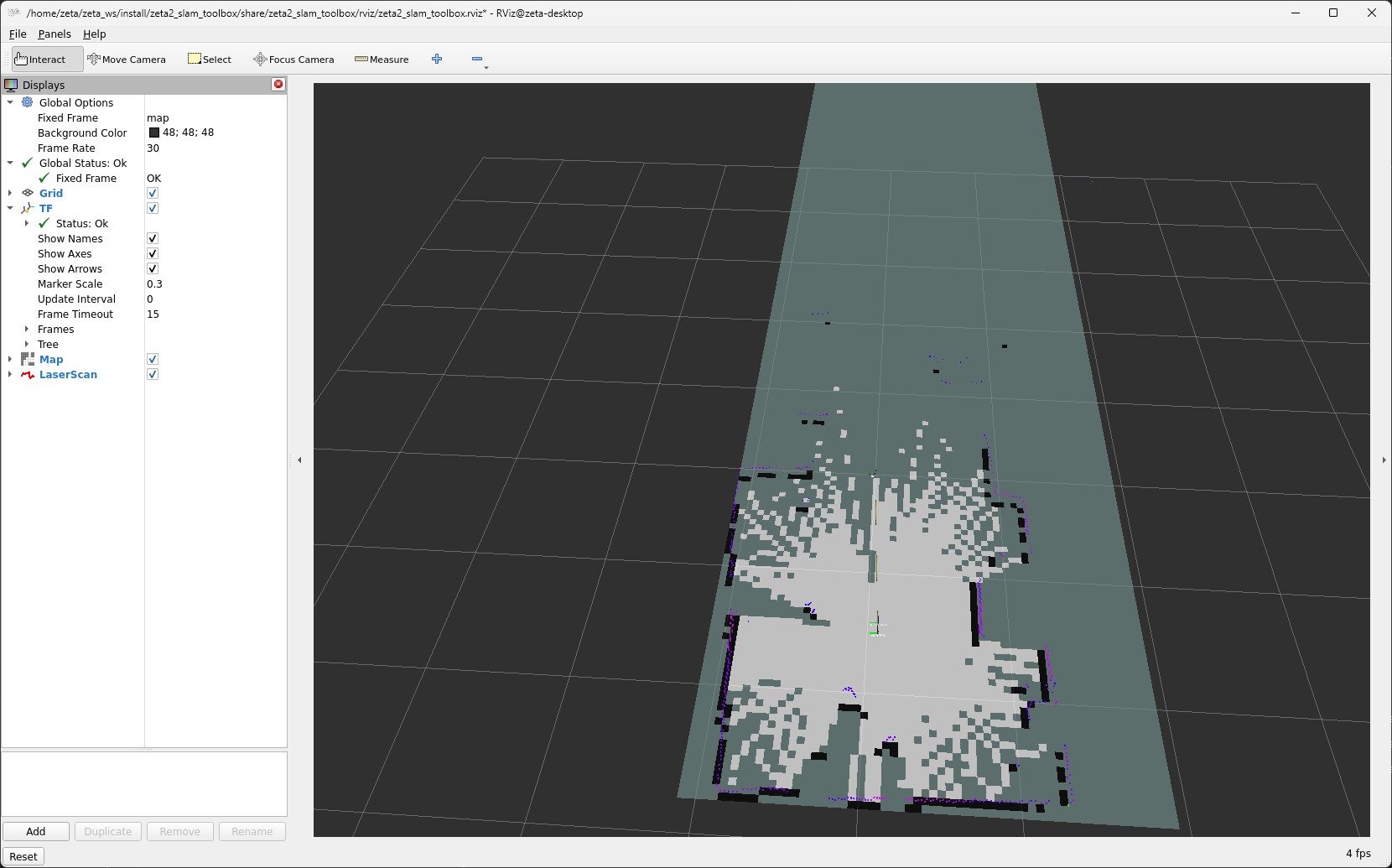
Task: Click the Fixed Frame green checkmark
Action: point(44,178)
